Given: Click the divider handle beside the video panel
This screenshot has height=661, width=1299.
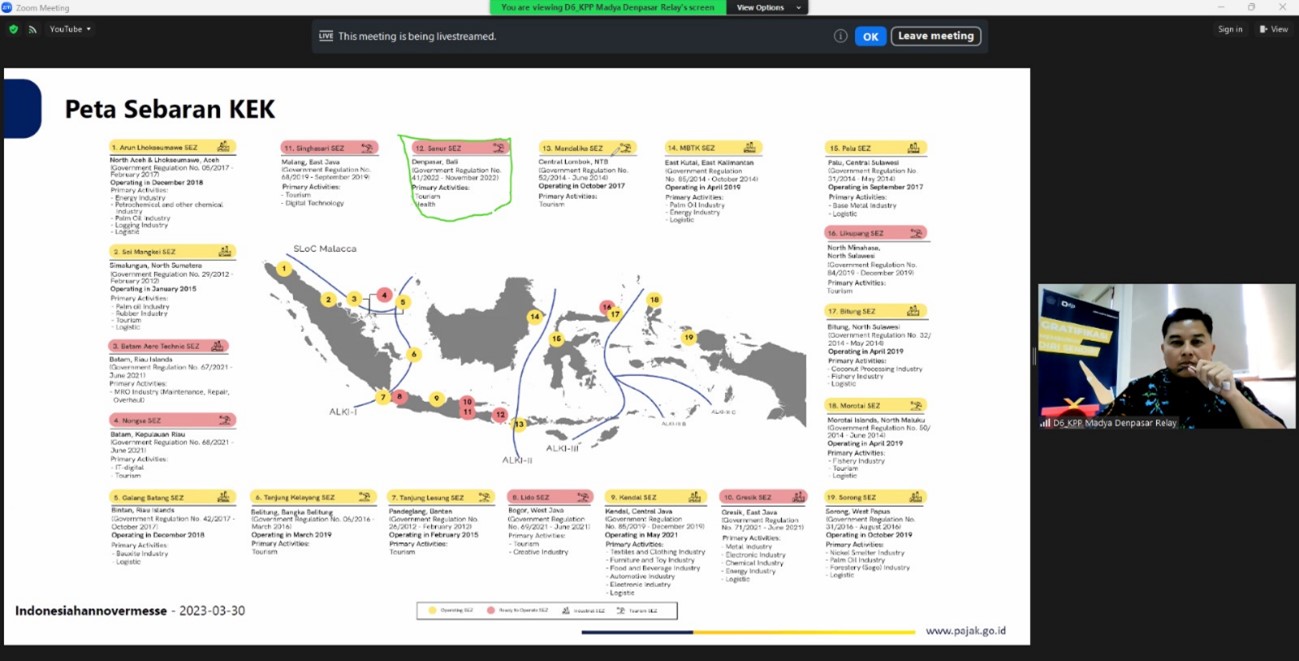Looking at the screenshot, I should [x=1034, y=357].
